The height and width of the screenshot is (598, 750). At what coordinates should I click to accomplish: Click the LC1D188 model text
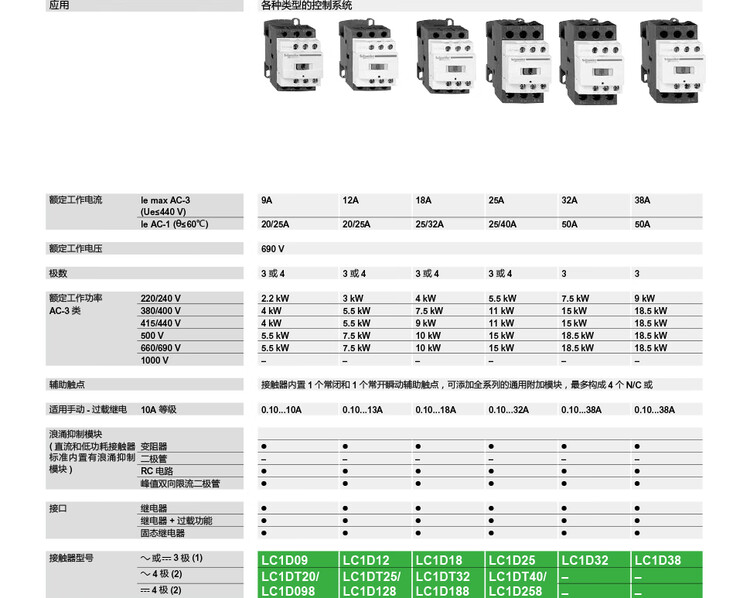(x=442, y=591)
